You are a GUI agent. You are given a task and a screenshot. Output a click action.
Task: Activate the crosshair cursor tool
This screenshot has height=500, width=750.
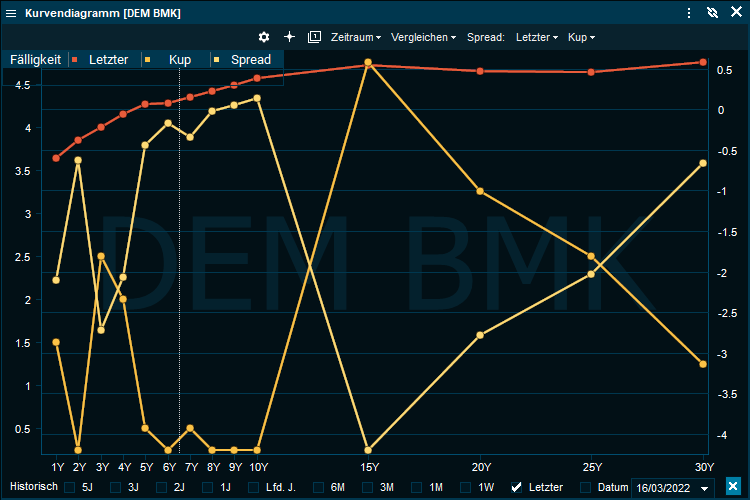coord(289,37)
